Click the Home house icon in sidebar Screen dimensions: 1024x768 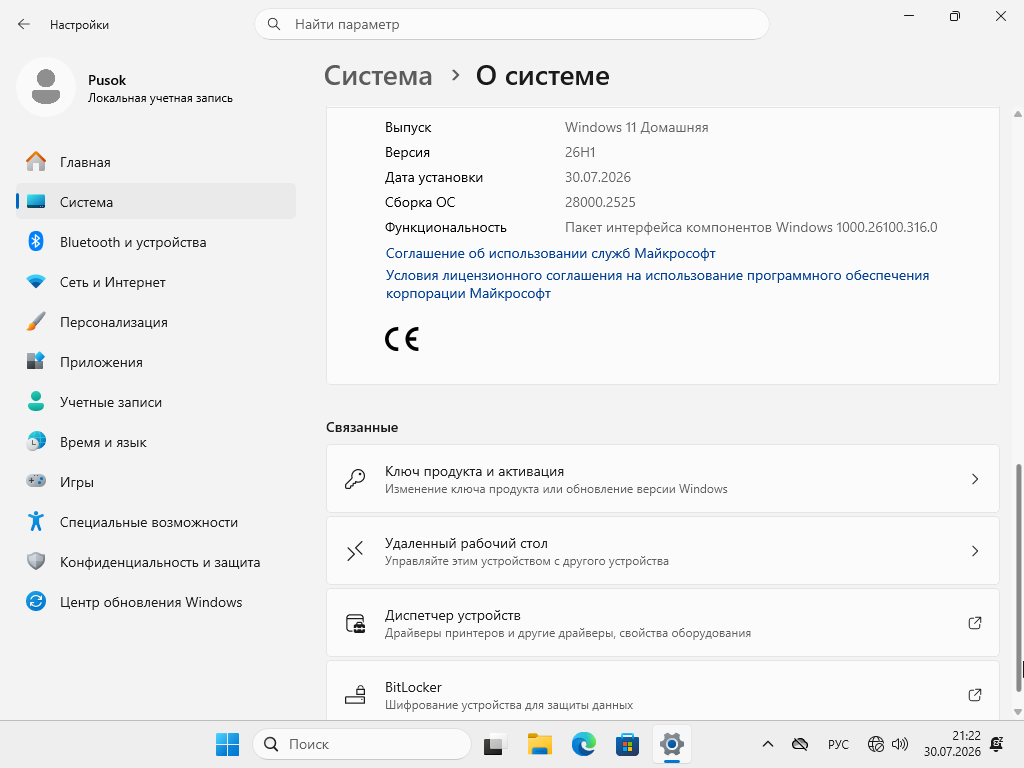click(x=36, y=161)
